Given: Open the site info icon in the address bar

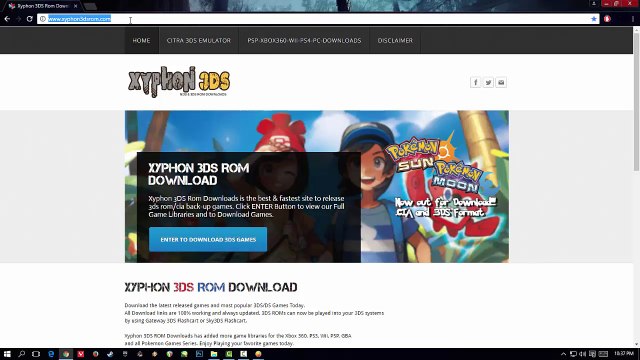Looking at the screenshot, I should click(42, 19).
